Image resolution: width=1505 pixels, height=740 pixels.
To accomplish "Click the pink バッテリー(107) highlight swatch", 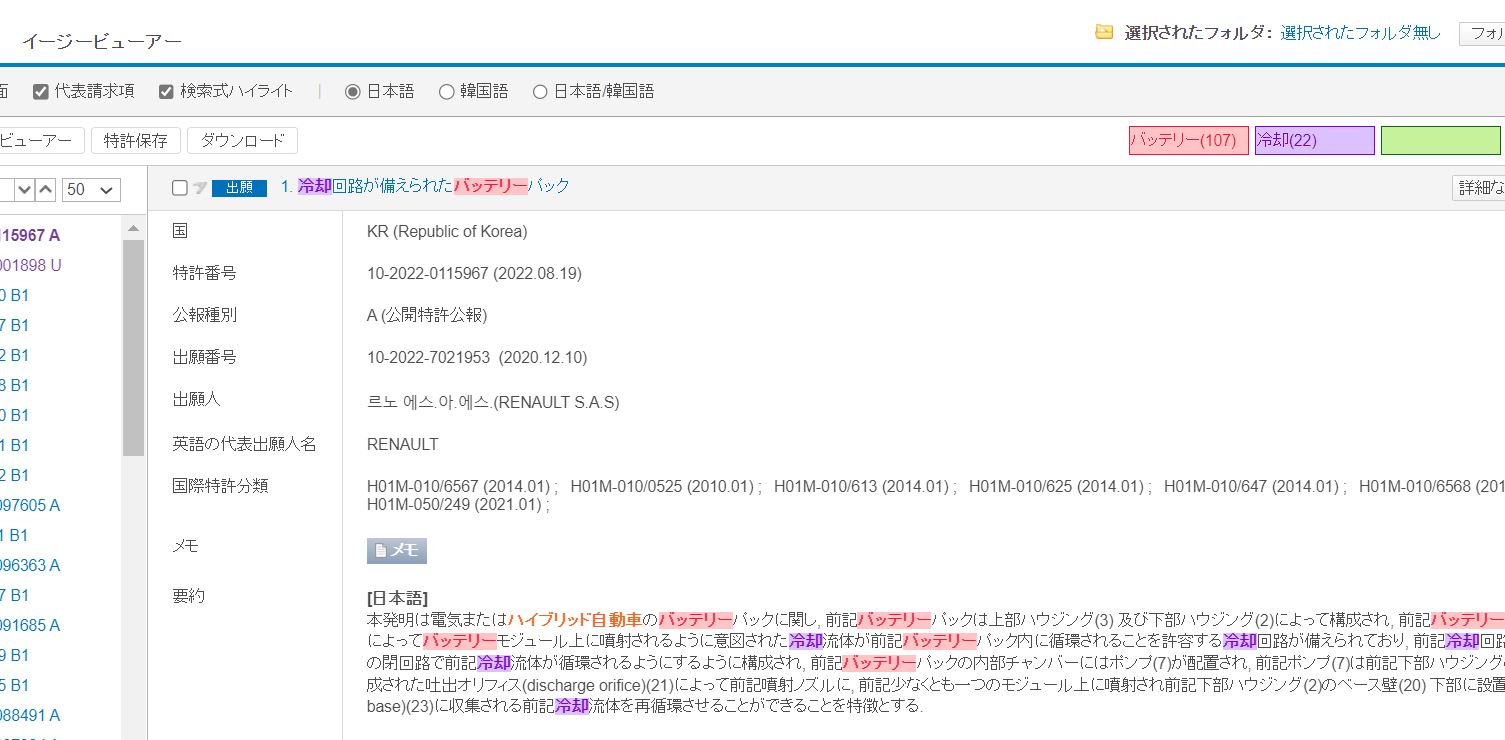I will point(1188,141).
